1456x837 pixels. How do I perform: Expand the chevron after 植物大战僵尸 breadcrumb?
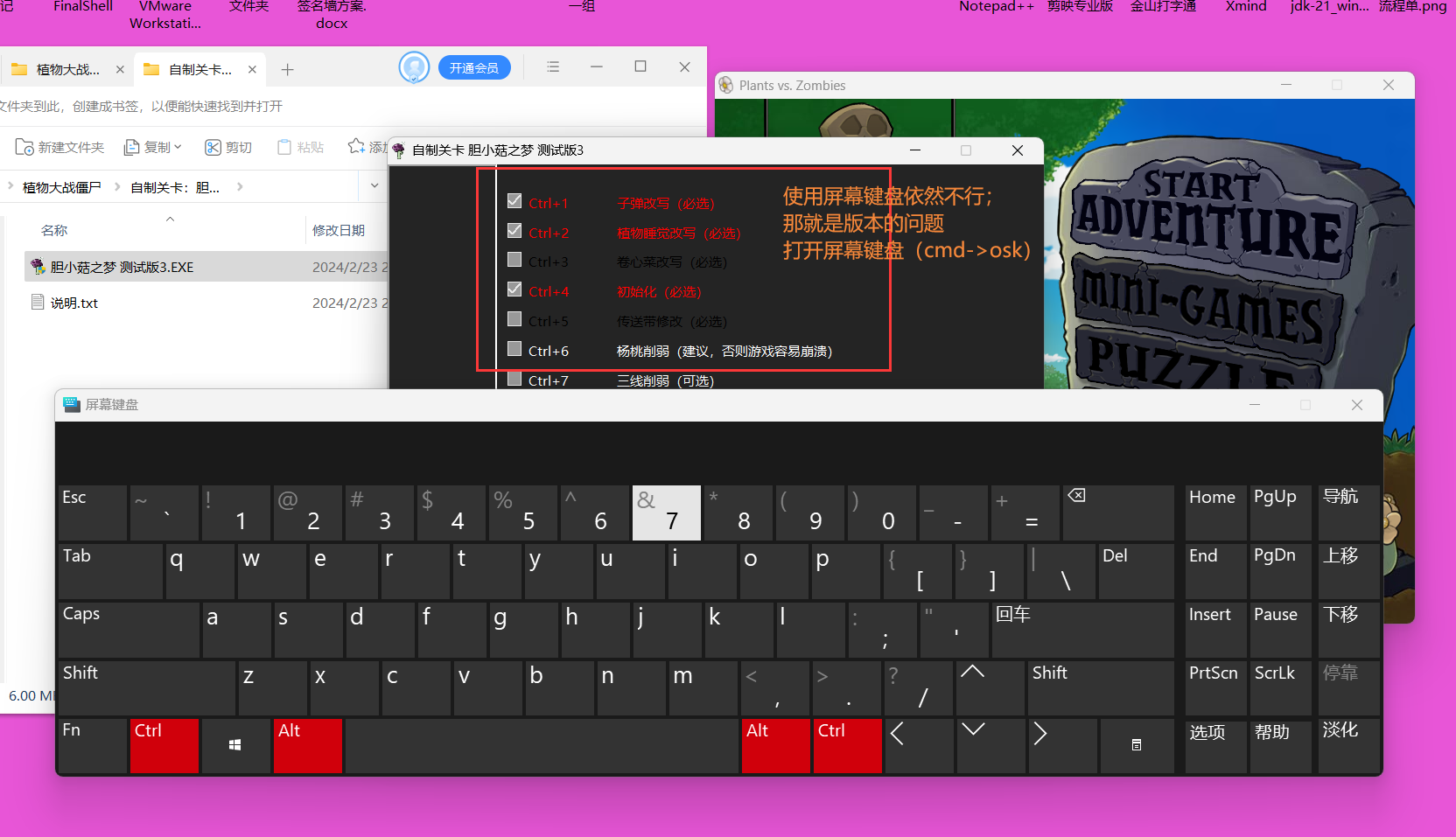click(x=117, y=186)
